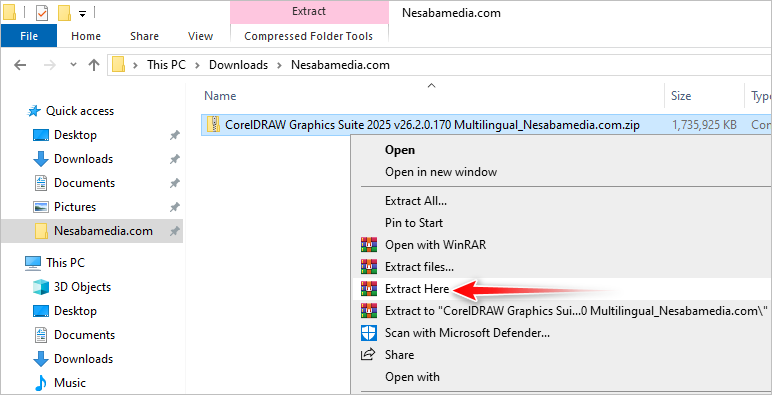Select Quick access in navigation pane
This screenshot has width=772, height=395.
pyautogui.click(x=80, y=111)
